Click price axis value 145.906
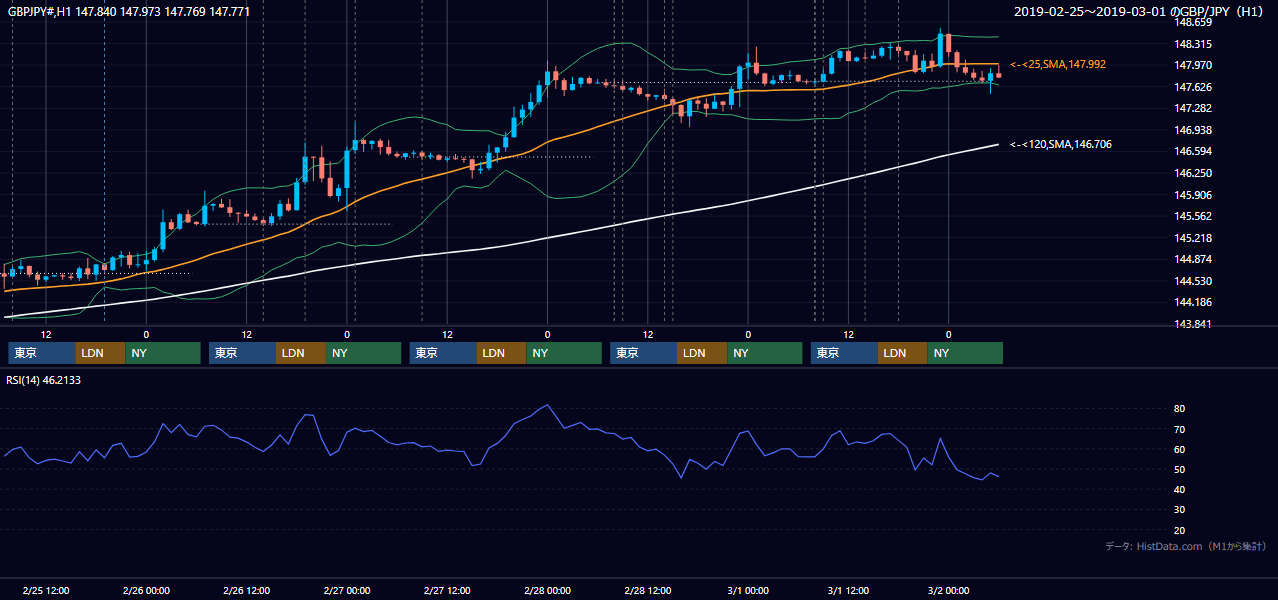1278x600 pixels. point(1194,195)
